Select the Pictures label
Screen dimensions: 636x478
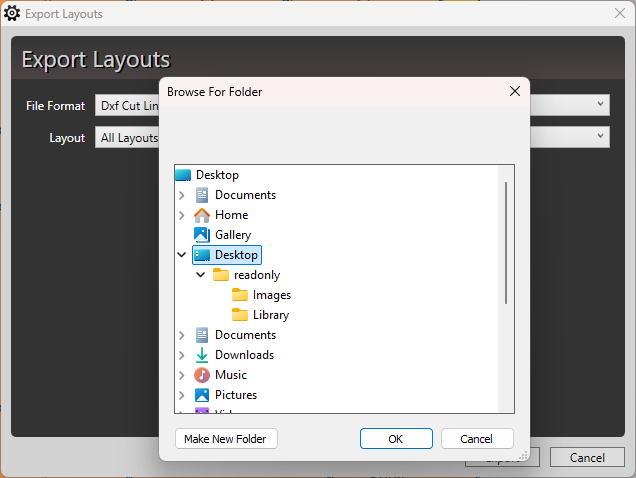click(x=236, y=395)
